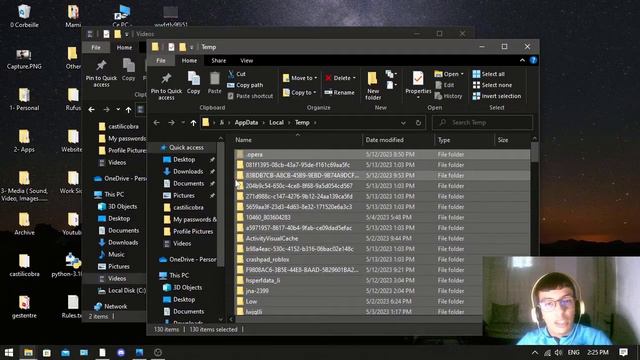
Task: Cut the selected items
Action: [x=237, y=74]
